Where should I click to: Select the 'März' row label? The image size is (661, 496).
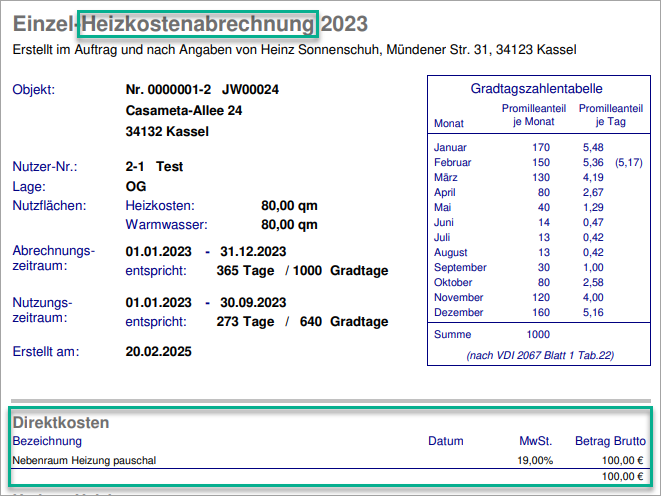click(446, 177)
